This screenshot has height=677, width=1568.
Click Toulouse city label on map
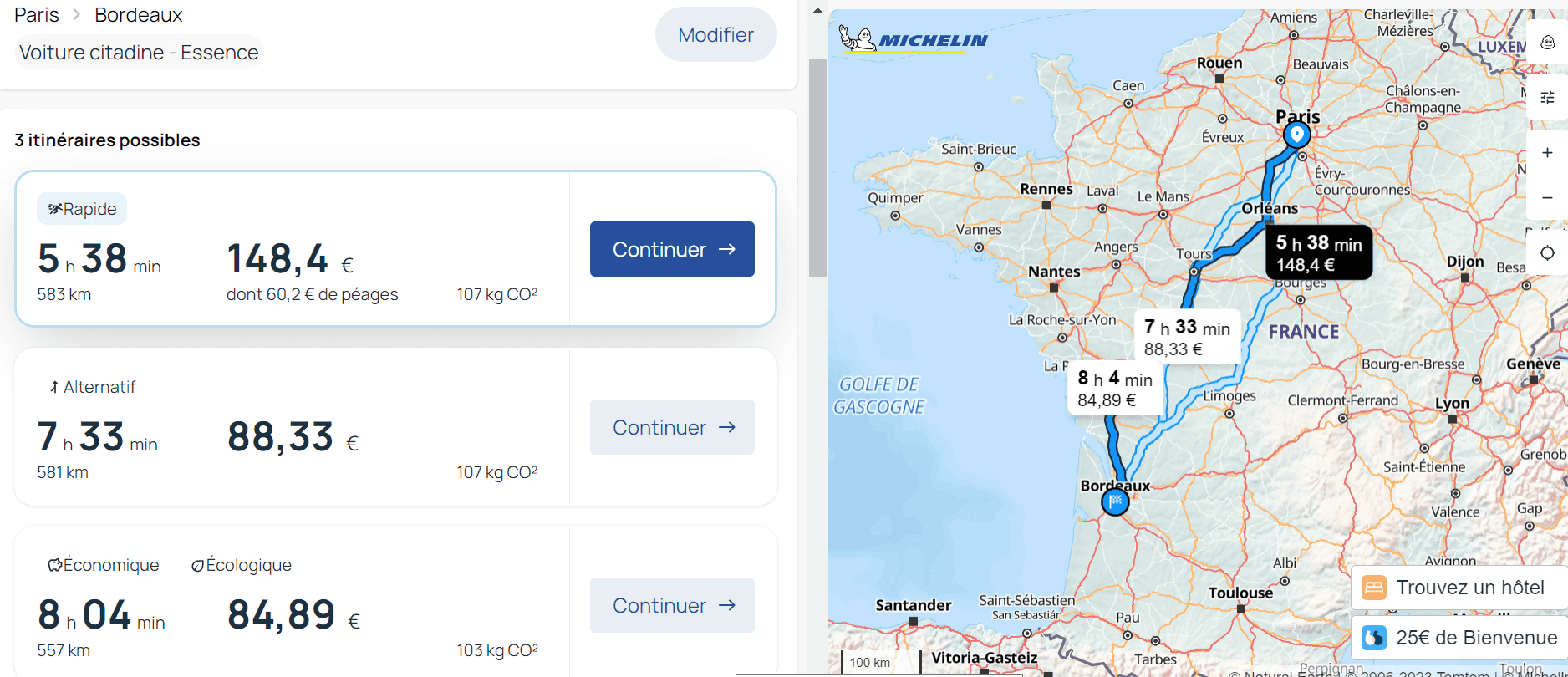pos(1241,593)
